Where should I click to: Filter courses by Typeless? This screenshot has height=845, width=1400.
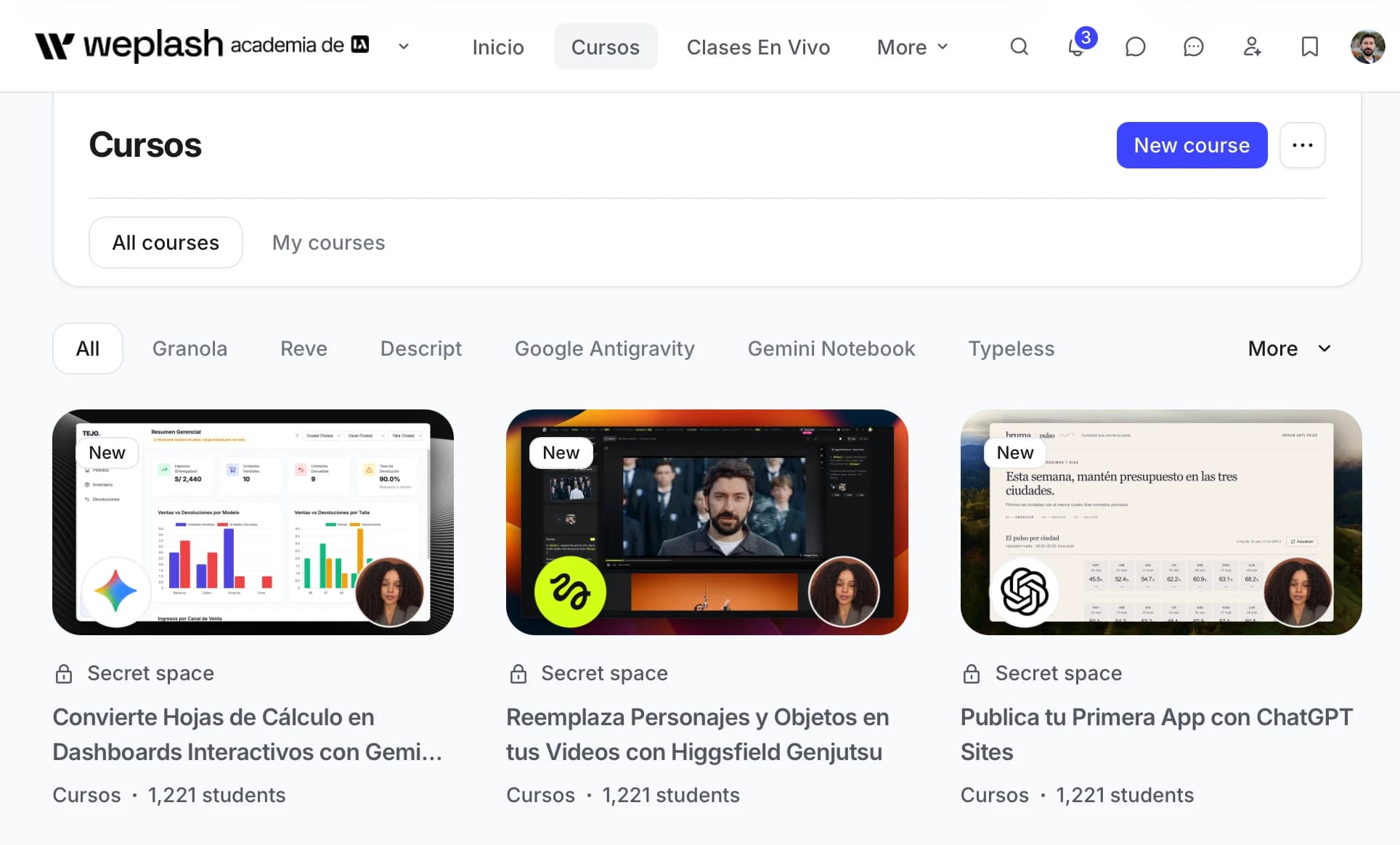[1011, 348]
